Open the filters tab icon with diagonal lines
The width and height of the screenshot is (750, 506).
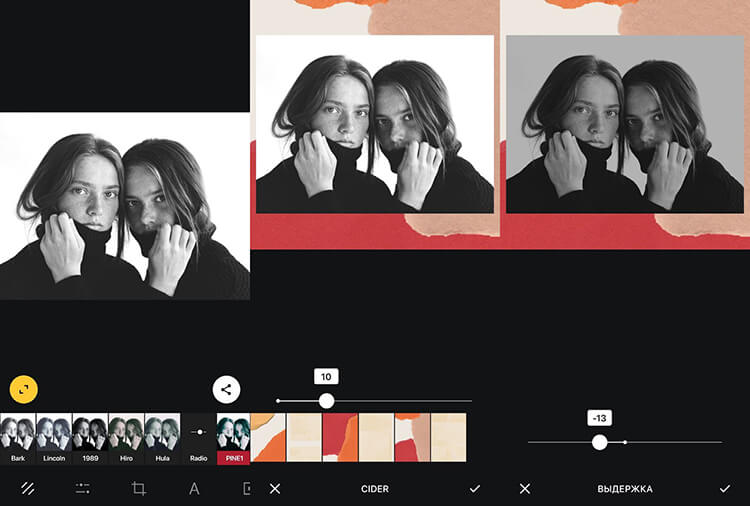click(x=28, y=488)
